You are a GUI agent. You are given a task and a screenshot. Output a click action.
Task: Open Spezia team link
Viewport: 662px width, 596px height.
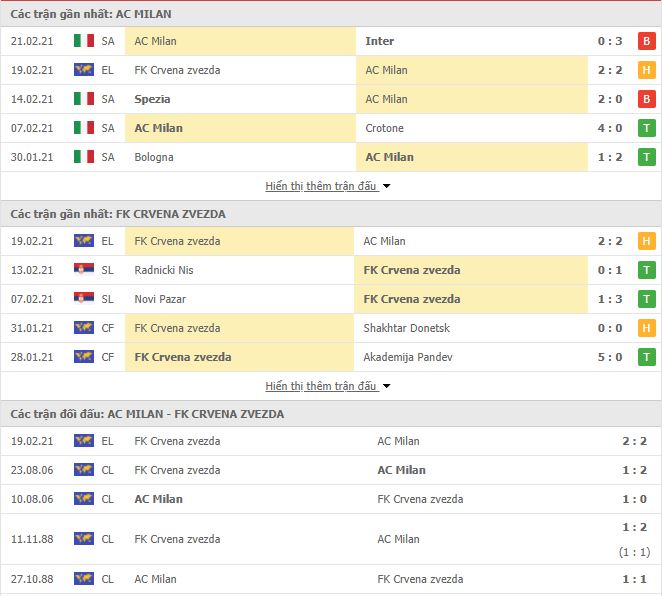coord(152,99)
